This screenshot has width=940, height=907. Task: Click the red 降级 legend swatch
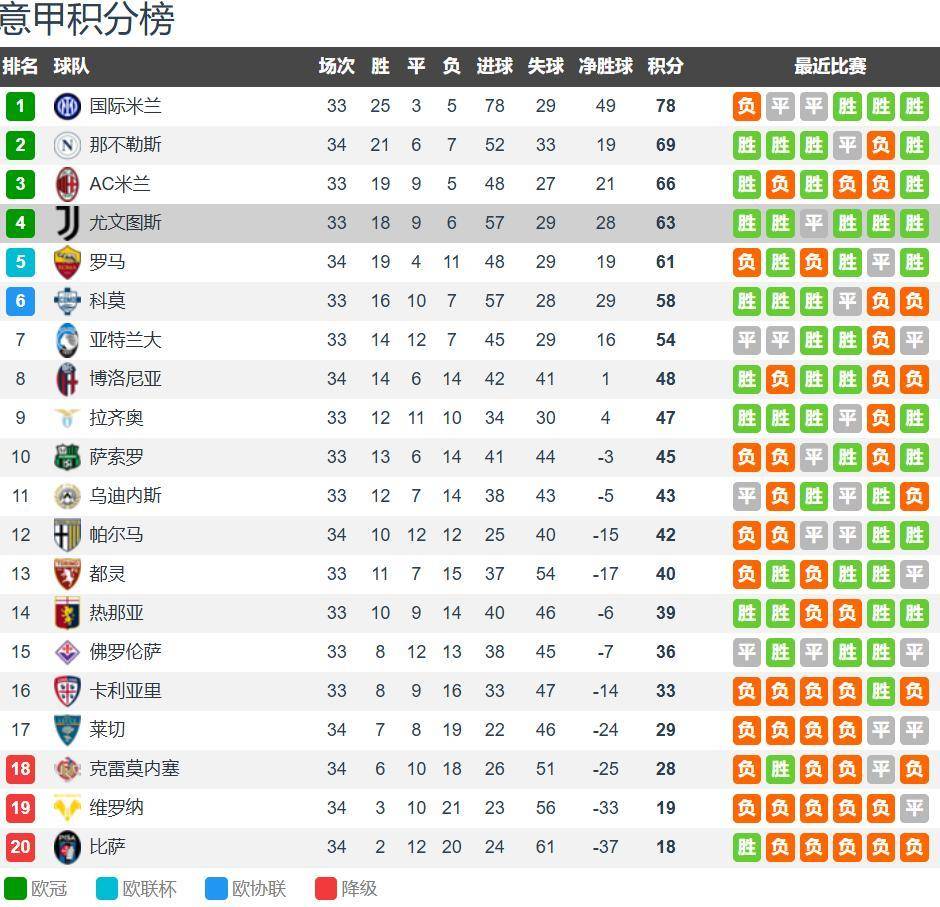tap(326, 888)
